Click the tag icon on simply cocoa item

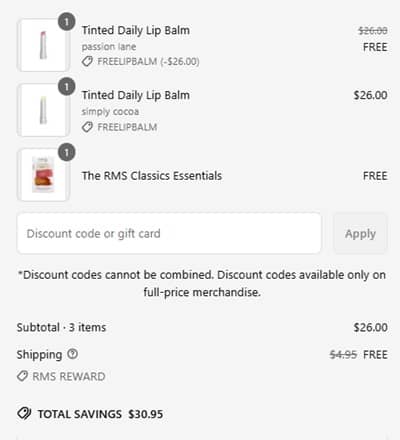point(87,127)
